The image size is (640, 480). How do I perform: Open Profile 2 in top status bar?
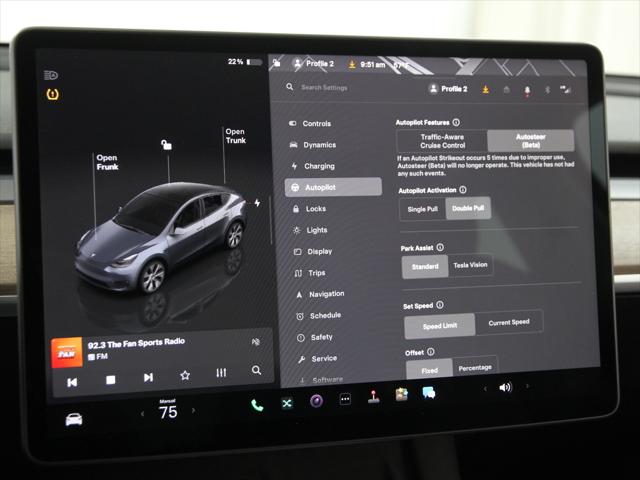pyautogui.click(x=313, y=64)
